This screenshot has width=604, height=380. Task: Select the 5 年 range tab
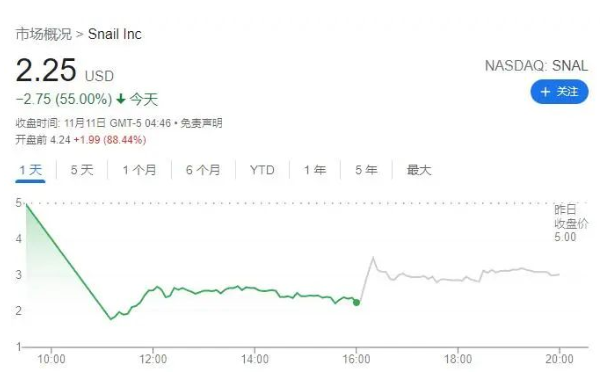click(x=366, y=170)
